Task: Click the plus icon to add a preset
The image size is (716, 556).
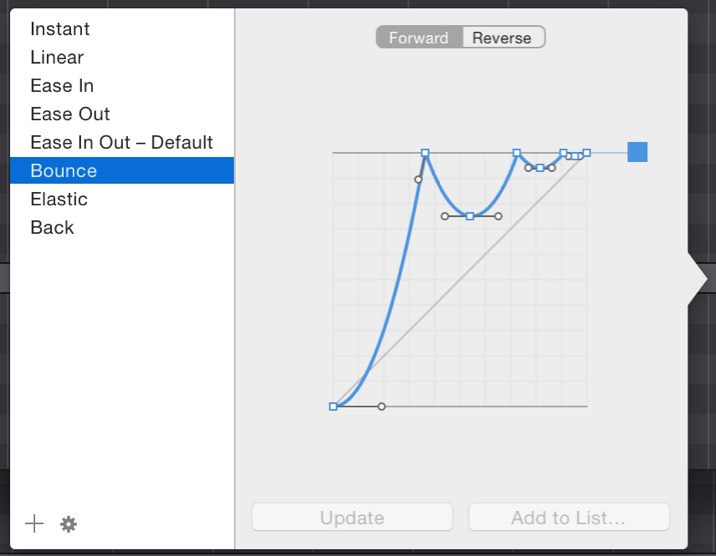Action: [x=35, y=524]
